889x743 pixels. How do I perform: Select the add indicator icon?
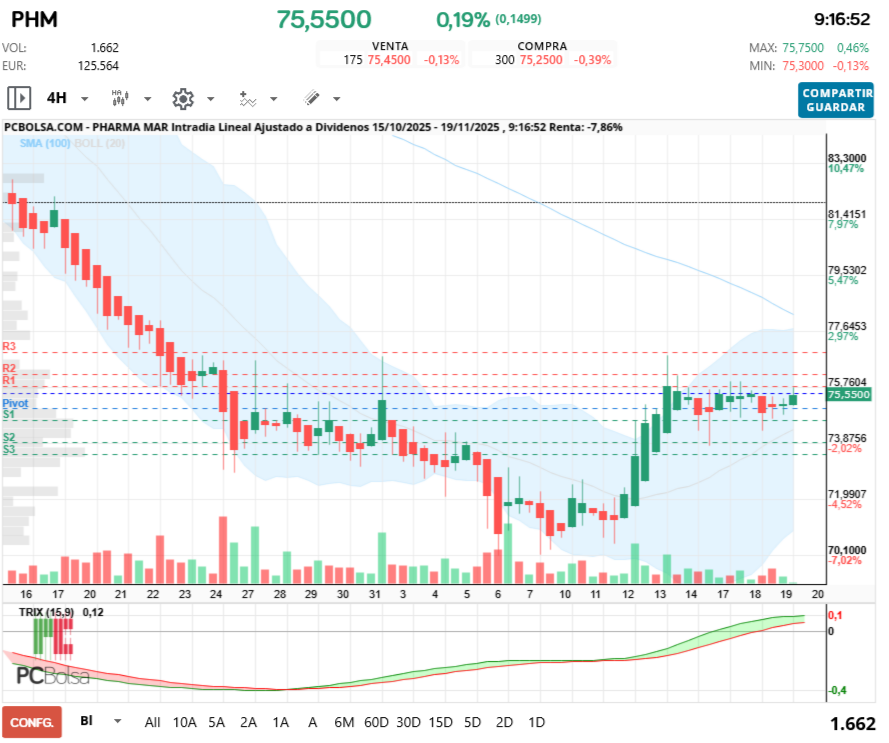246,98
